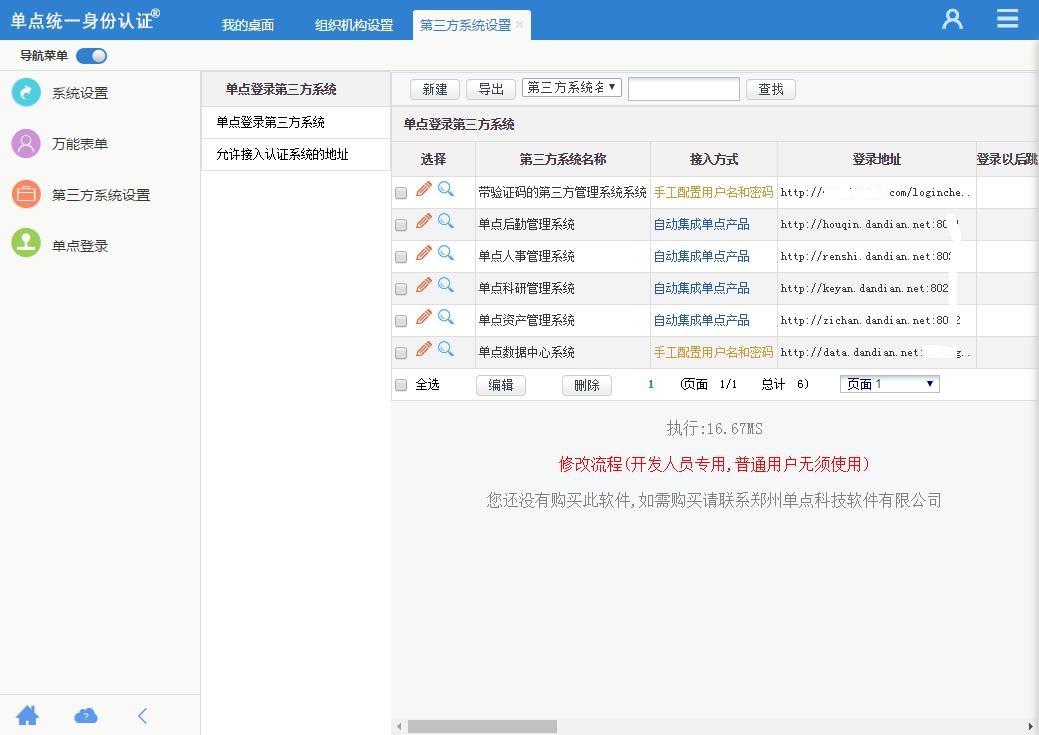The image size is (1039, 735).
Task: Click the 第三方系统设置 briefcase icon
Action: 27,194
